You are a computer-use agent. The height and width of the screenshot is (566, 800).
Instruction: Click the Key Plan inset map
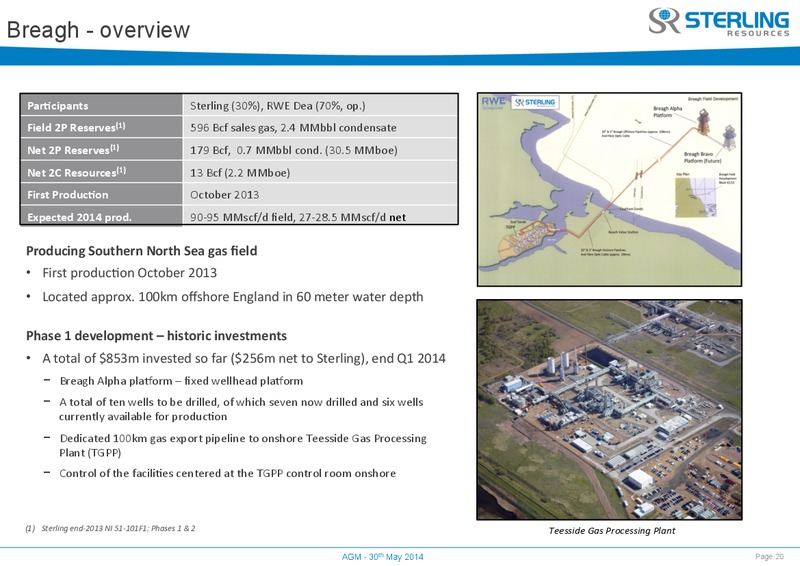(x=696, y=198)
